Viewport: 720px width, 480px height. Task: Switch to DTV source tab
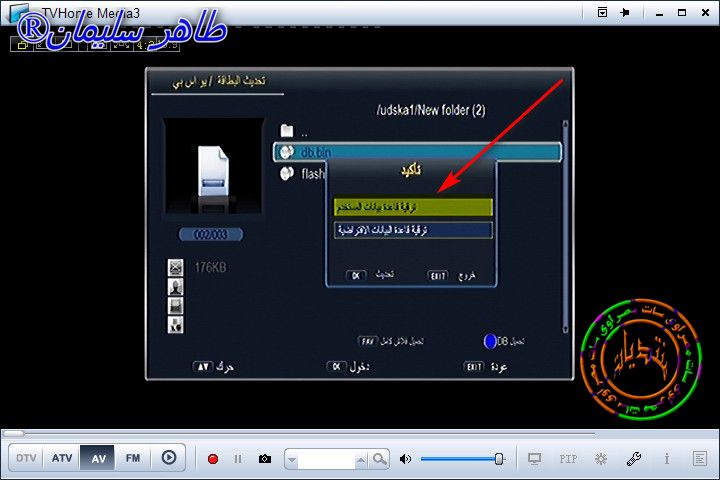point(27,458)
